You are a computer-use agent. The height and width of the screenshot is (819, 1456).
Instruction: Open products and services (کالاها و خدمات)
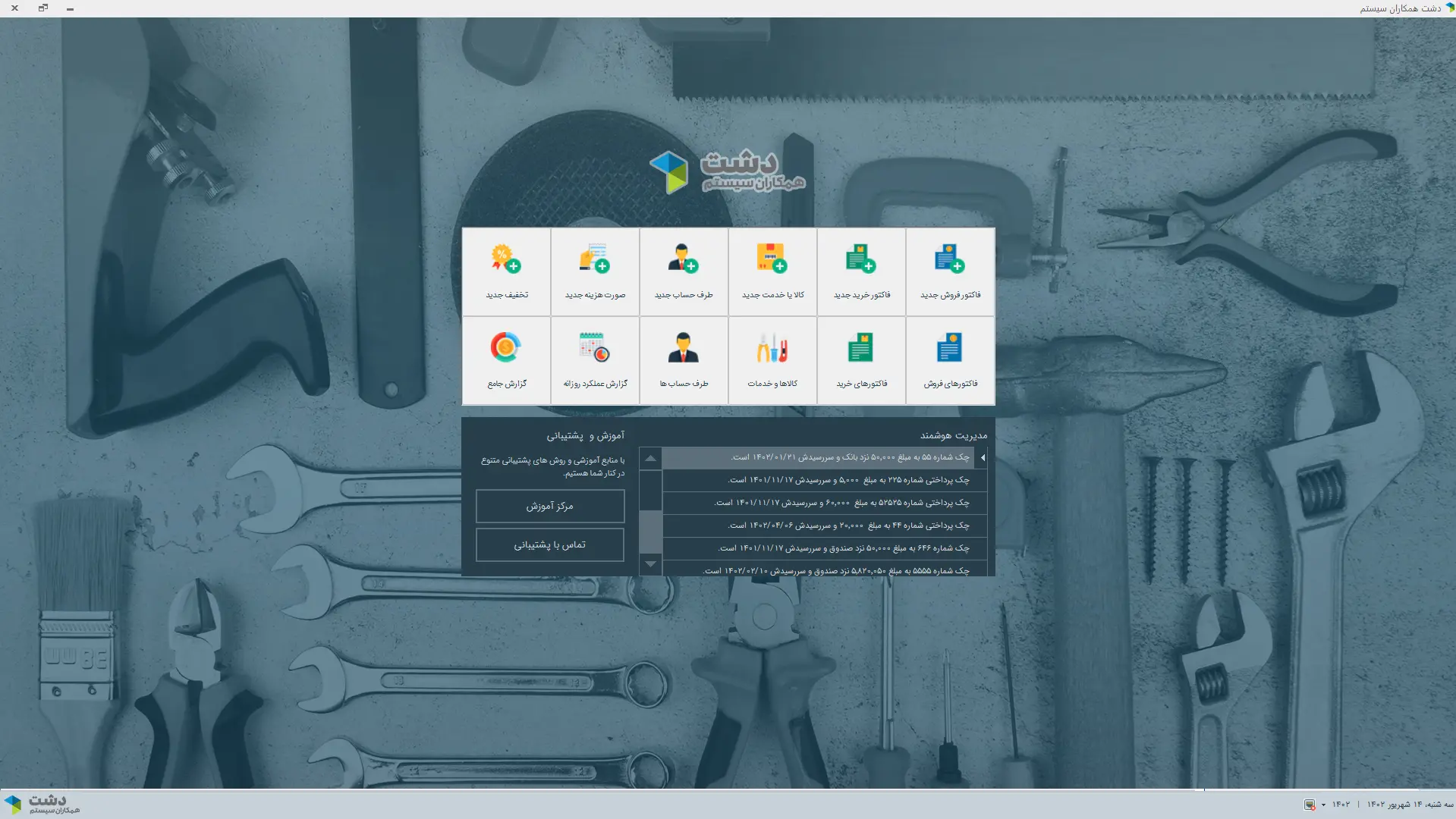(x=772, y=360)
